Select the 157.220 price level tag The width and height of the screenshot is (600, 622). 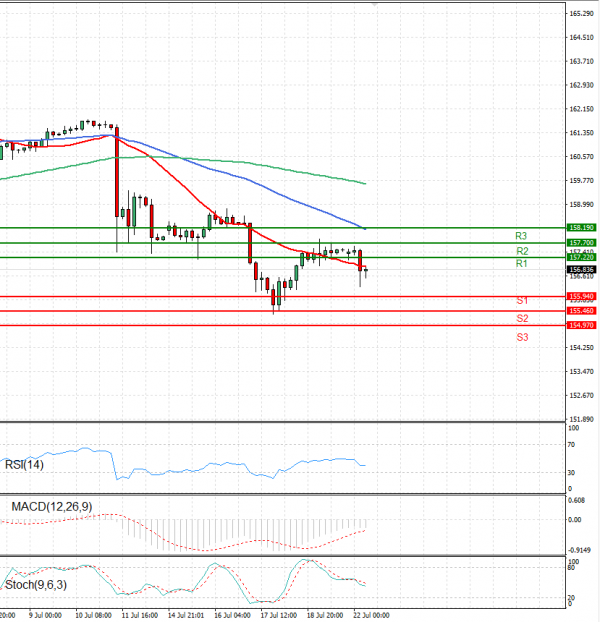pyautogui.click(x=581, y=257)
